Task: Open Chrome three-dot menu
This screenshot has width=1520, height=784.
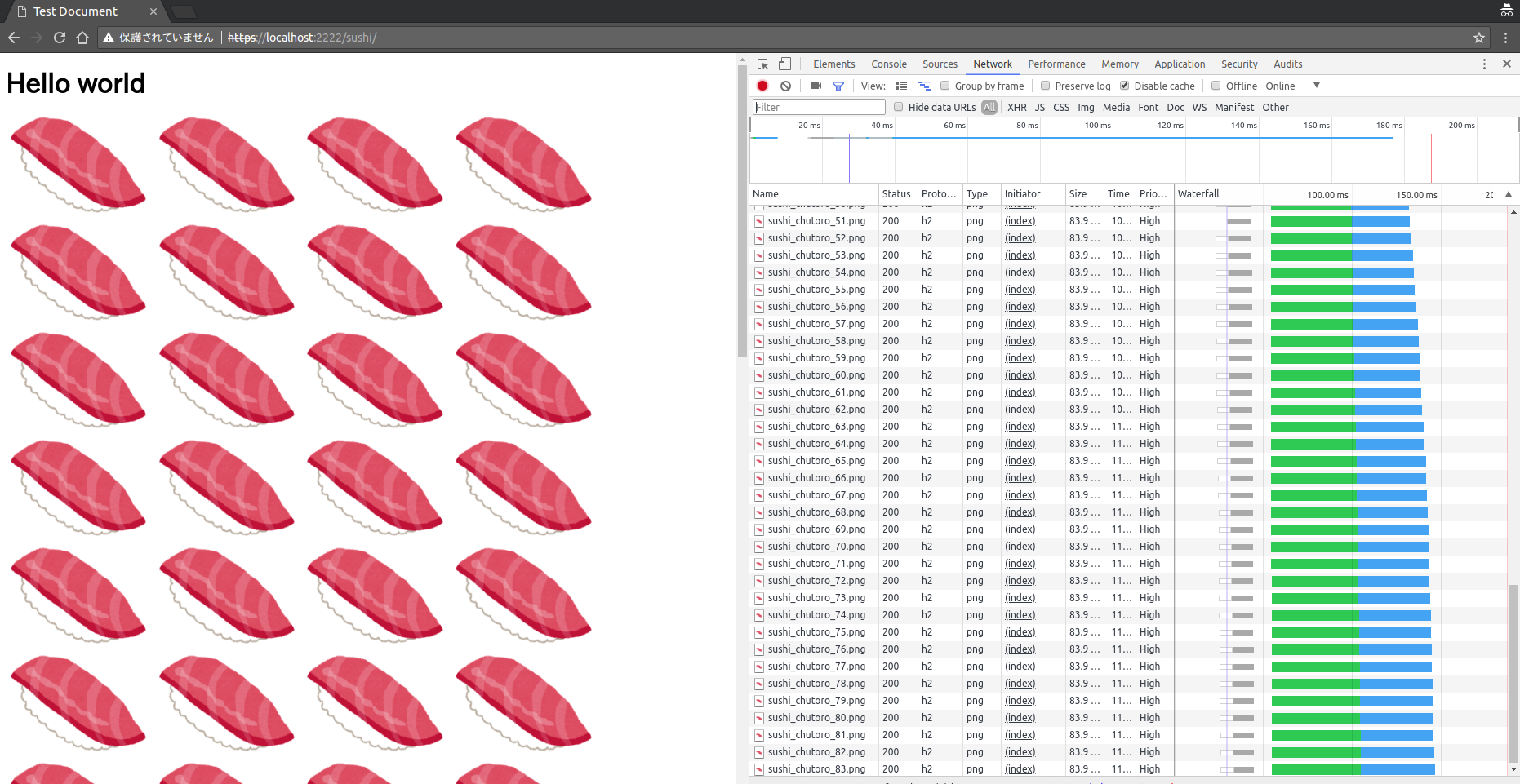Action: [1506, 38]
